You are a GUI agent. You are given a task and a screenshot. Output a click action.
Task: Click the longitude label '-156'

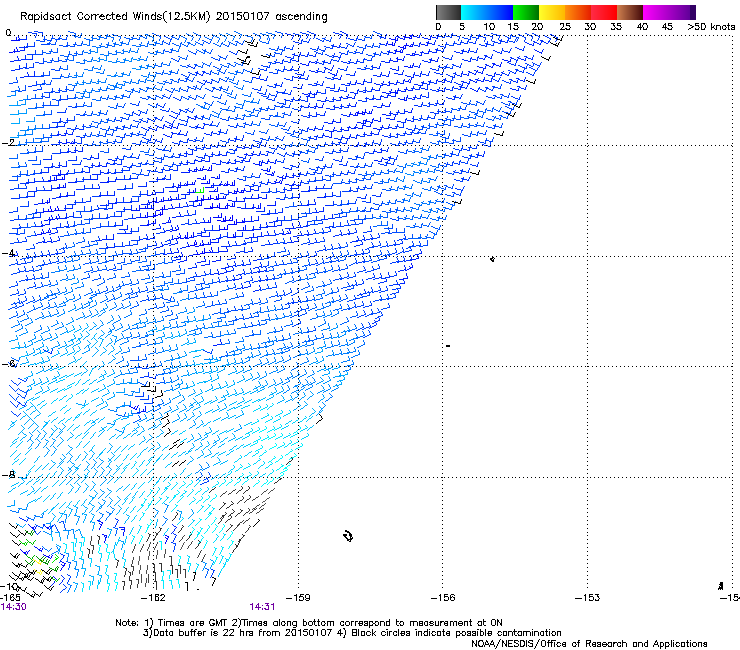[443, 598]
